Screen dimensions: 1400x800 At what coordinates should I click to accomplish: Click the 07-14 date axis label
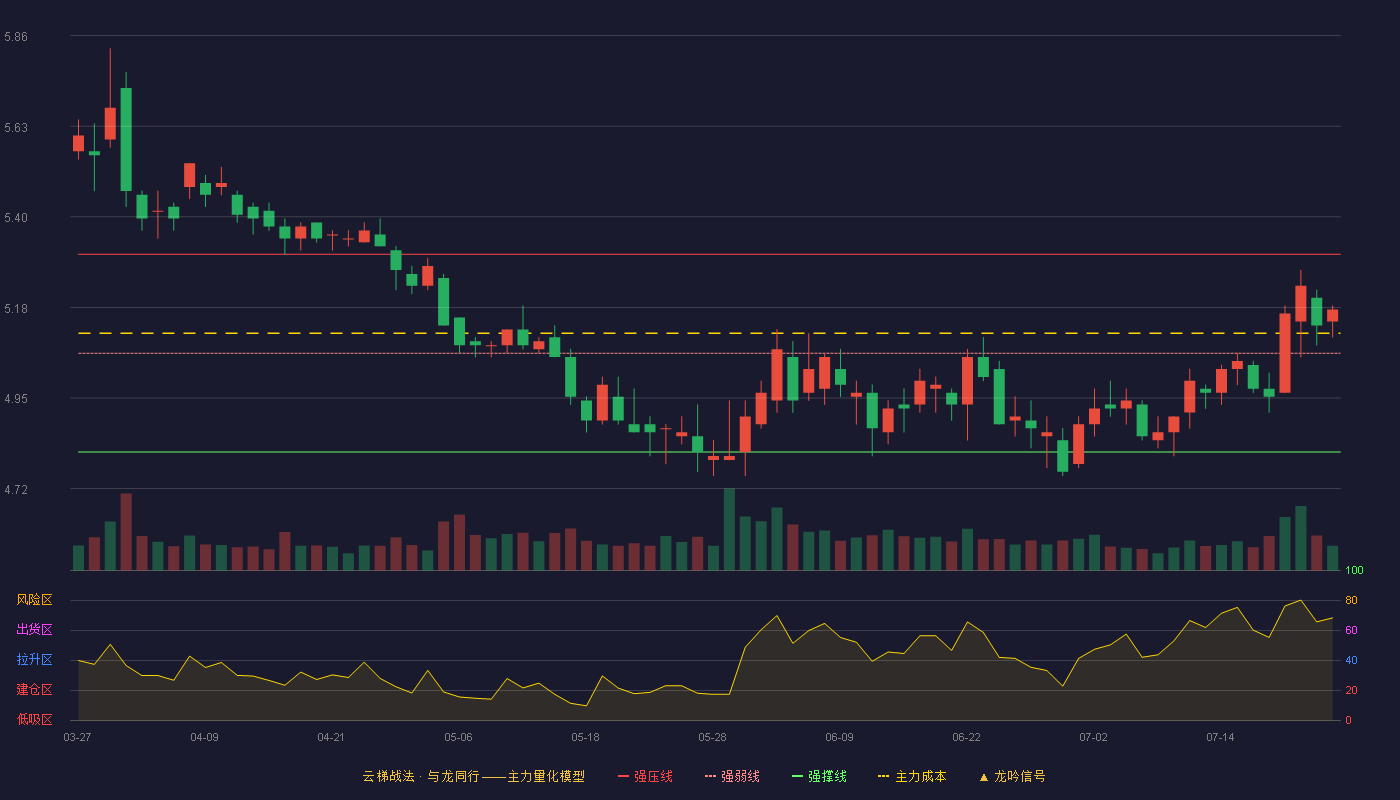tap(1220, 737)
